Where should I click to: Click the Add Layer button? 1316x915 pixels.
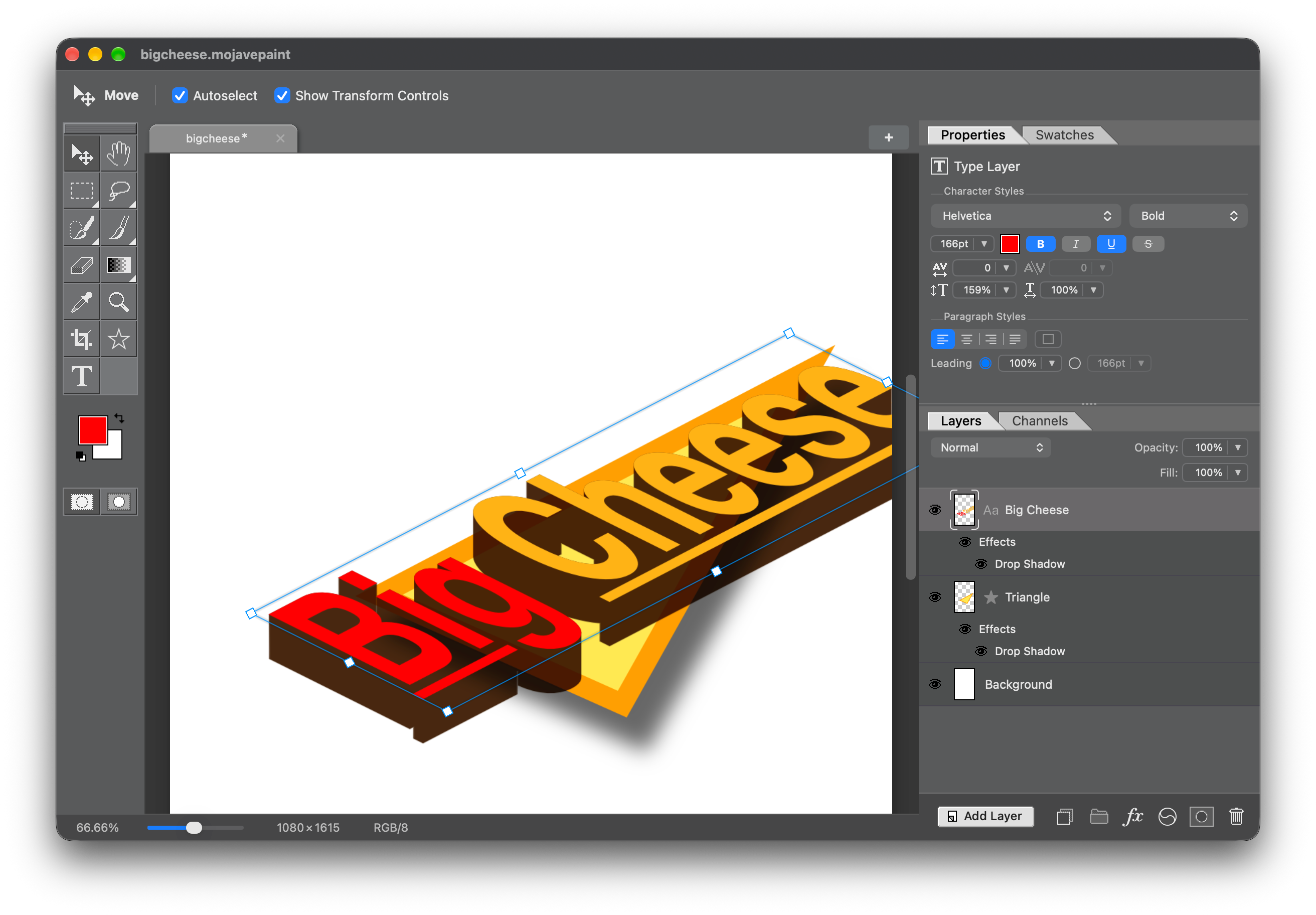coord(985,816)
